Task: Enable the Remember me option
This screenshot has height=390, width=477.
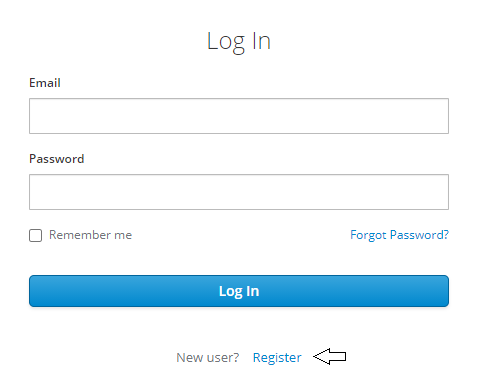Action: (x=35, y=235)
